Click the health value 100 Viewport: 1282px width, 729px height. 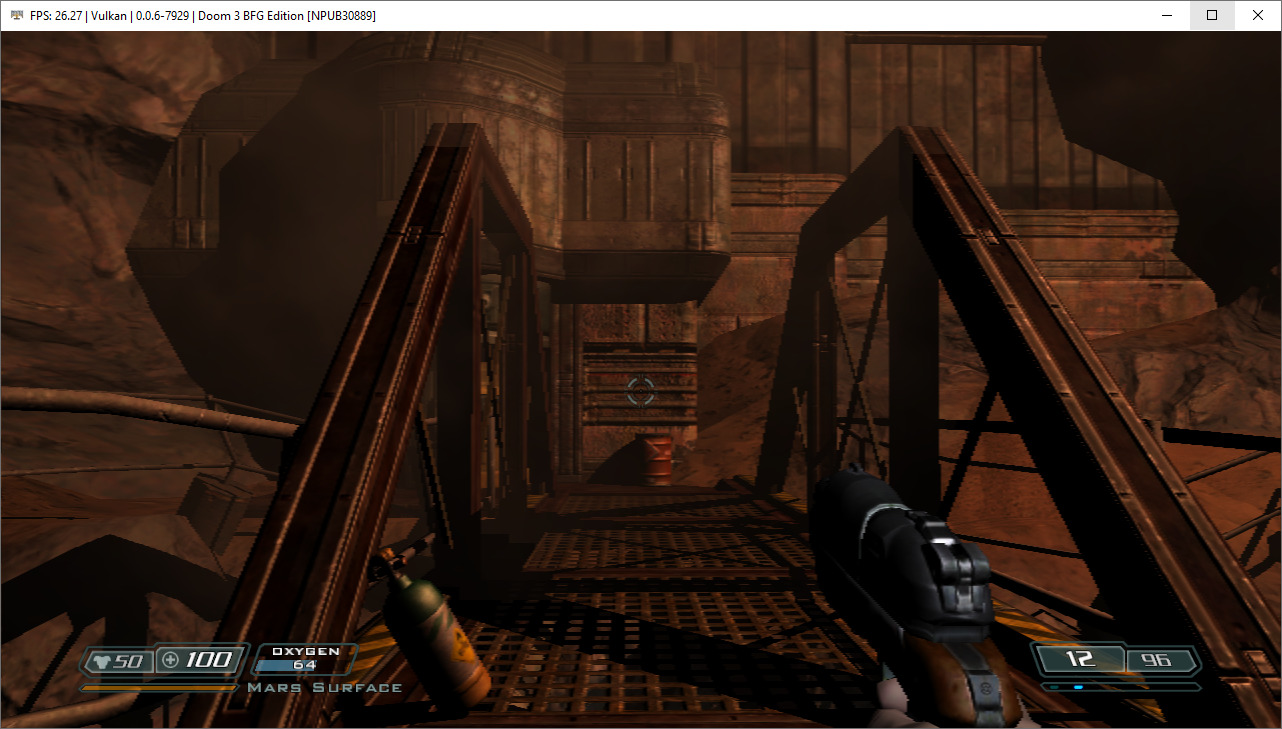pos(209,660)
